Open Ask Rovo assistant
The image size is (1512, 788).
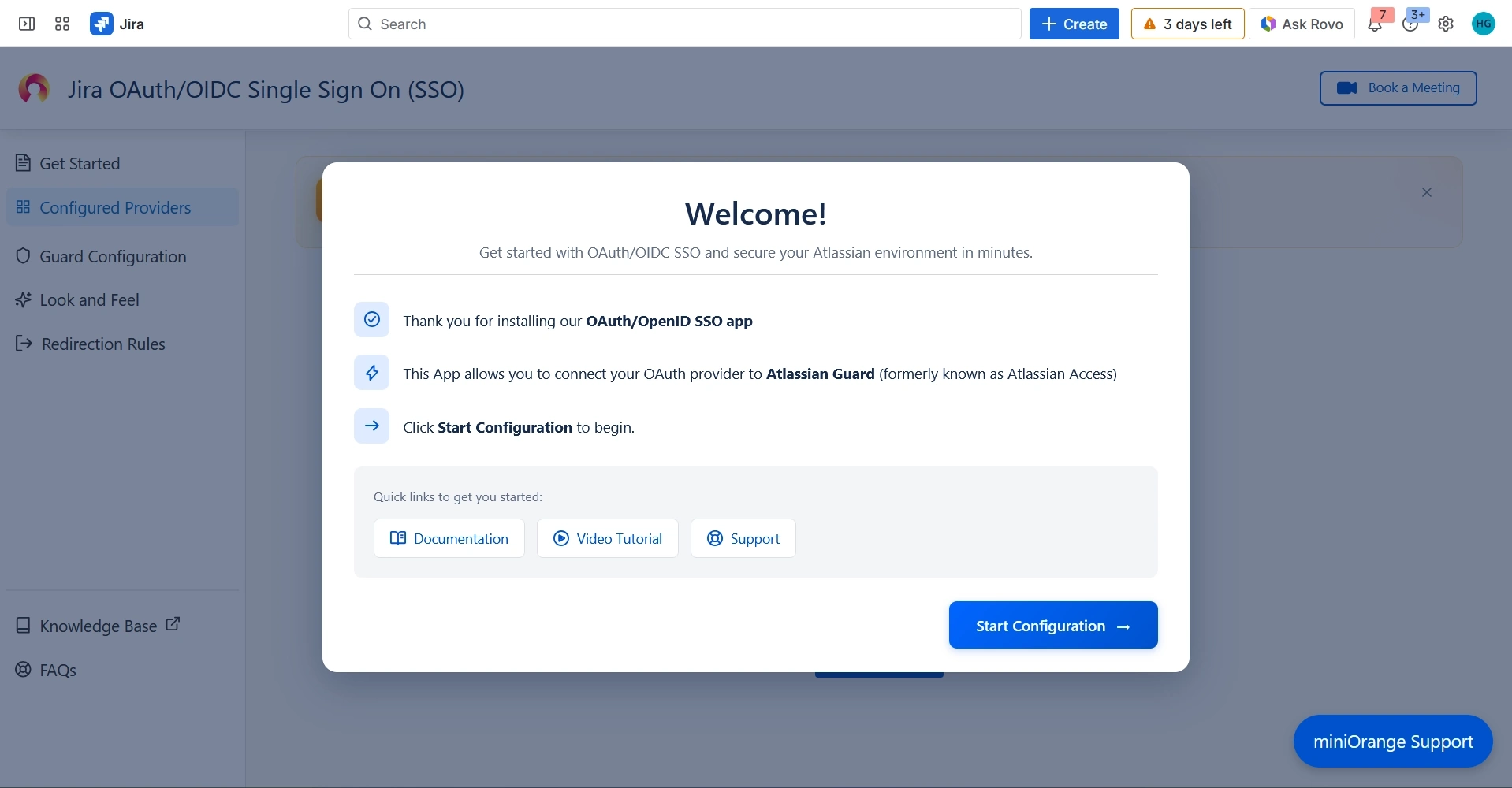click(x=1302, y=24)
